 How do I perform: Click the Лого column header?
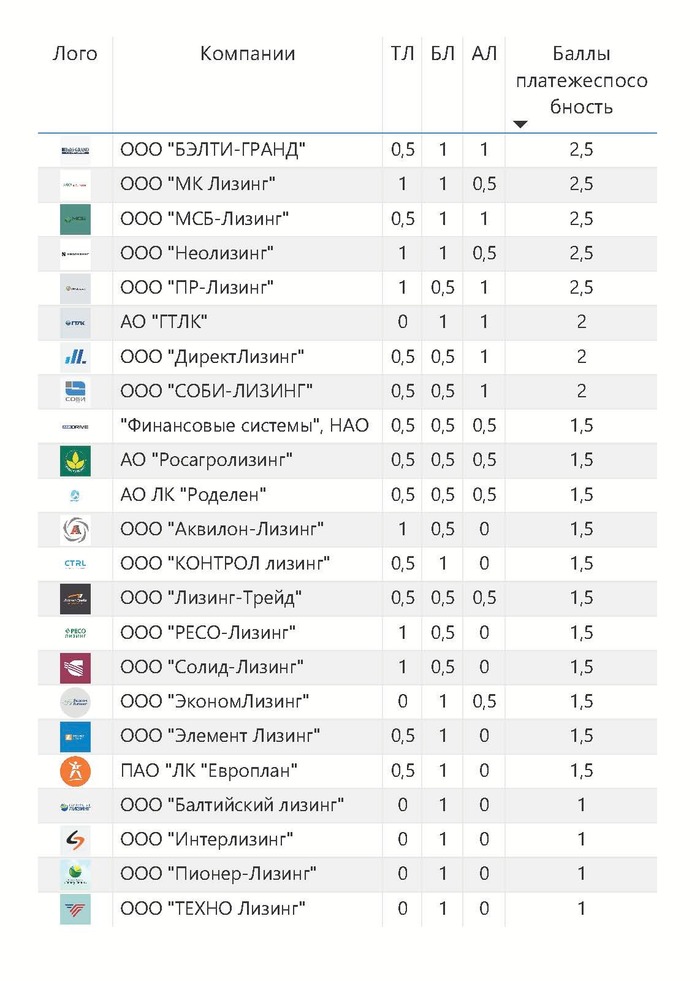[x=75, y=54]
